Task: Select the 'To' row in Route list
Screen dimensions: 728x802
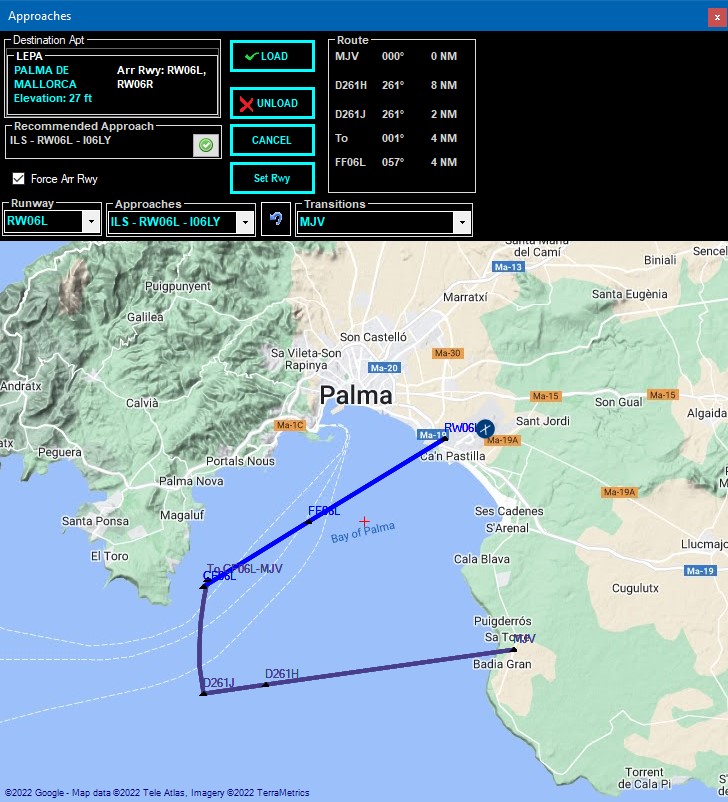Action: (396, 138)
